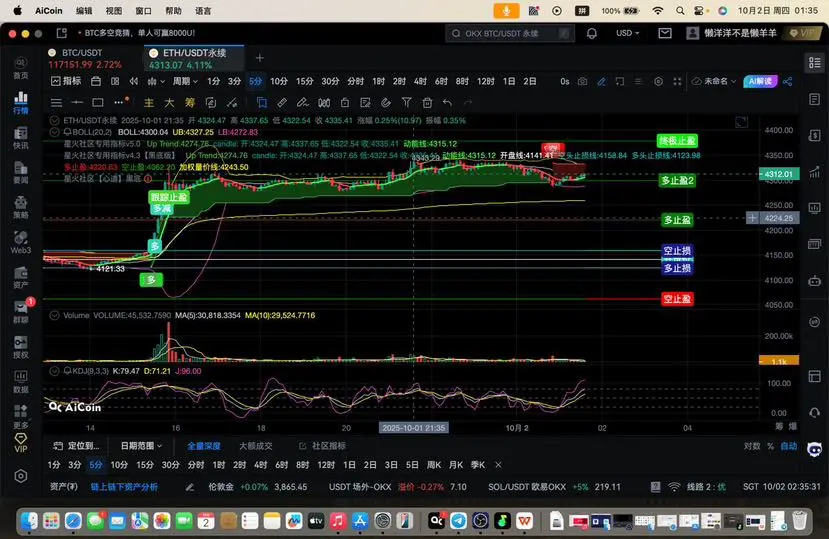Open the mail messages icon
Image resolution: width=829 pixels, height=539 pixels.
[x=665, y=33]
